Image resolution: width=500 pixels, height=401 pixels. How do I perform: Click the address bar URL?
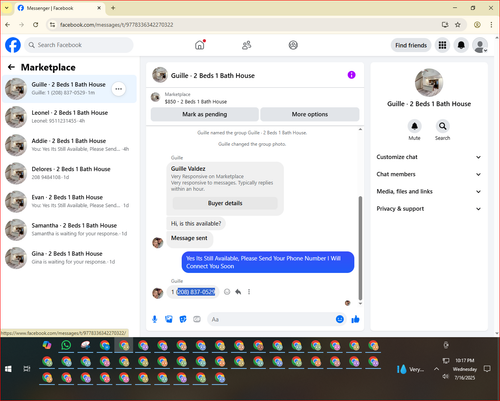coord(116,25)
